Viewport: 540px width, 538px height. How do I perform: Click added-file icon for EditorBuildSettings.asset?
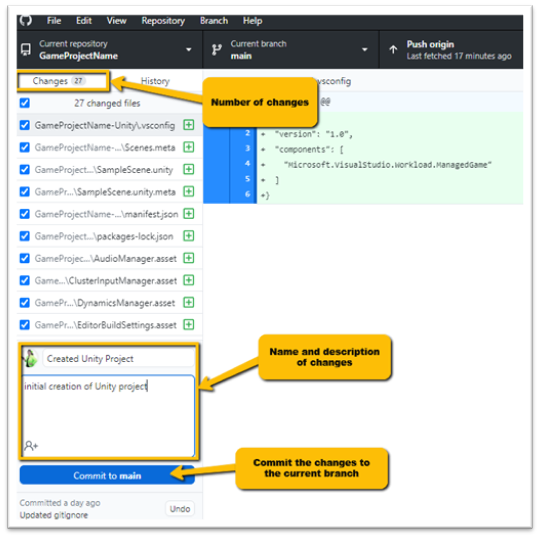[x=189, y=324]
